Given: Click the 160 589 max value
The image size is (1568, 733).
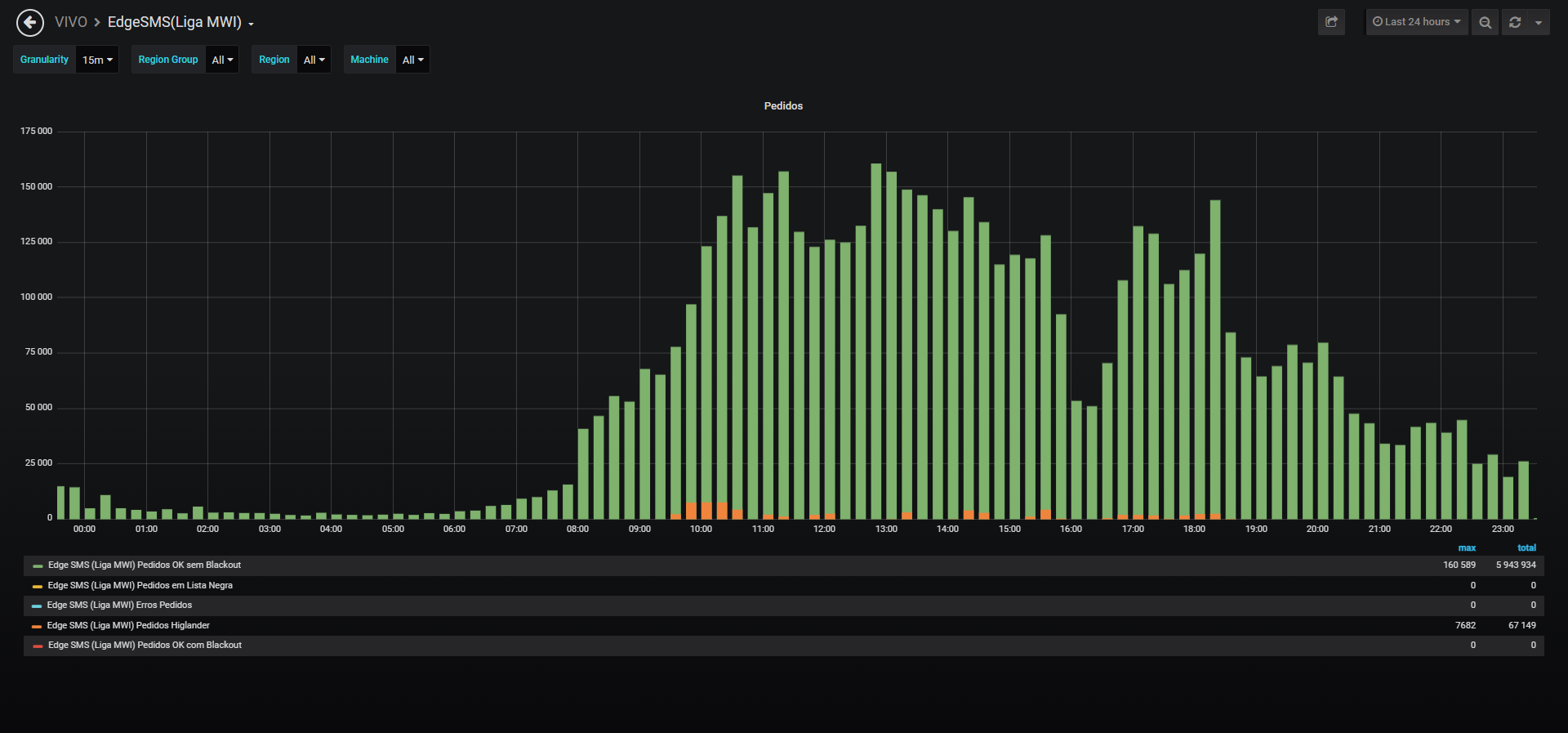Looking at the screenshot, I should coord(1459,565).
